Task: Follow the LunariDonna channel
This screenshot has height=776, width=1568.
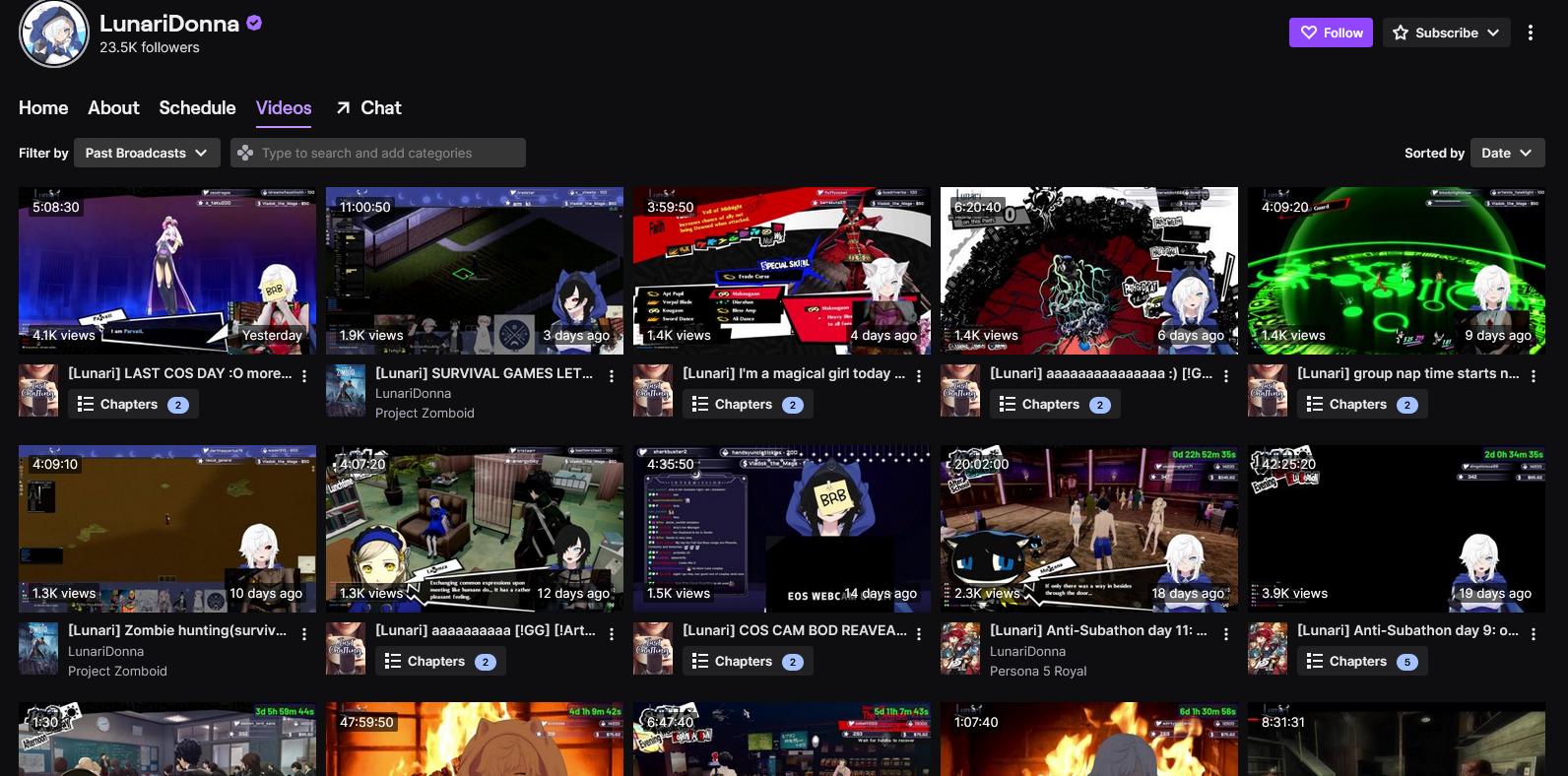Action: pyautogui.click(x=1331, y=32)
